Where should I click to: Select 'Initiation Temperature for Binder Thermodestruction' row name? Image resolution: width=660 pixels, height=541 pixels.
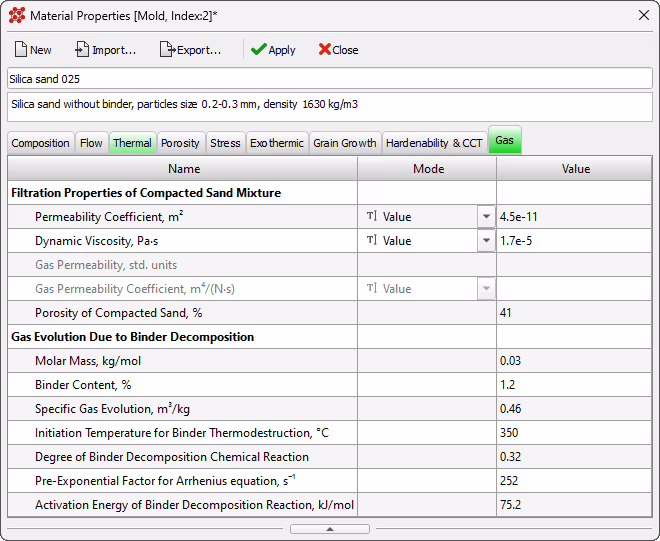[x=182, y=433]
